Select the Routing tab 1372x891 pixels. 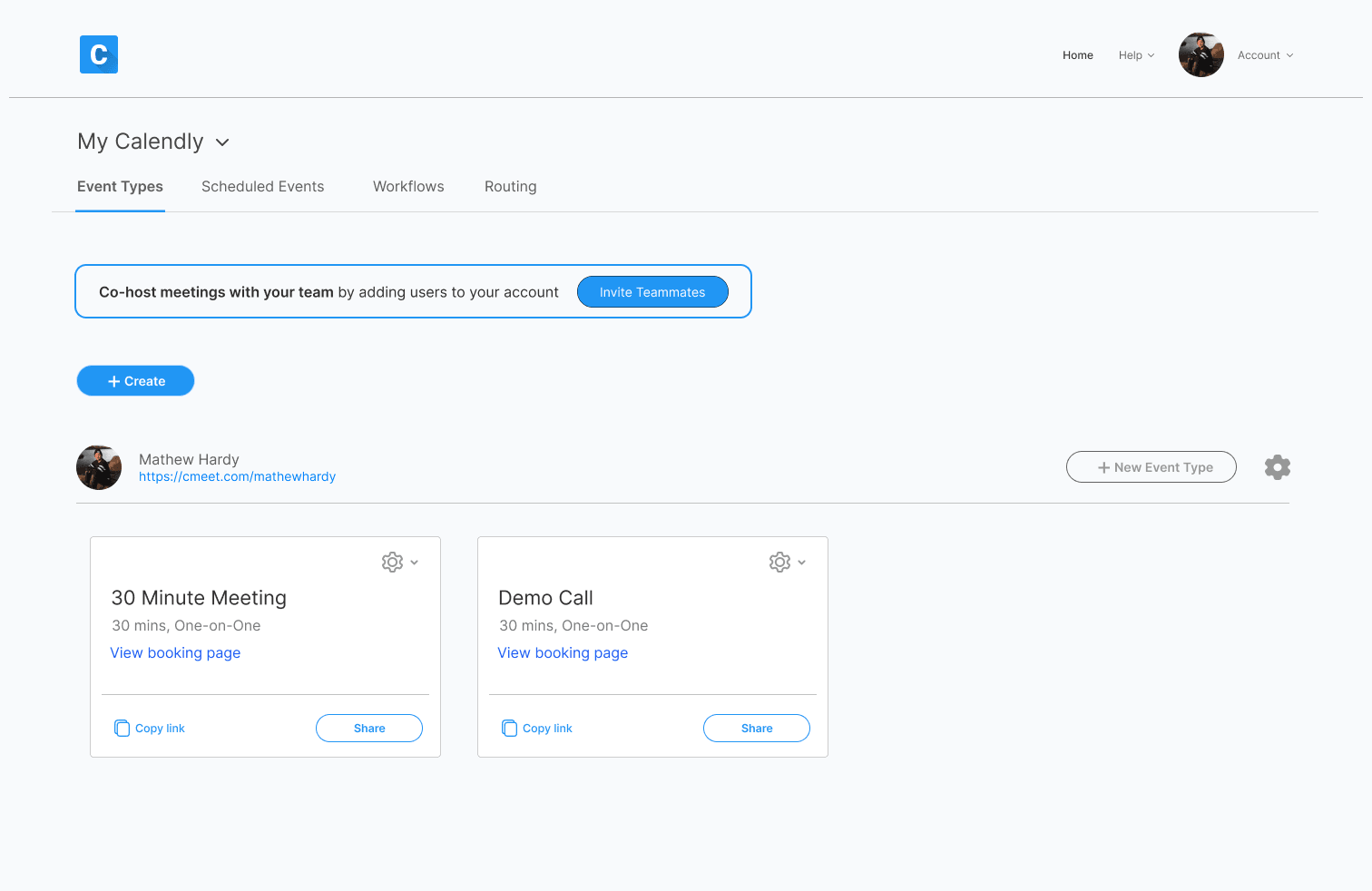coord(510,186)
